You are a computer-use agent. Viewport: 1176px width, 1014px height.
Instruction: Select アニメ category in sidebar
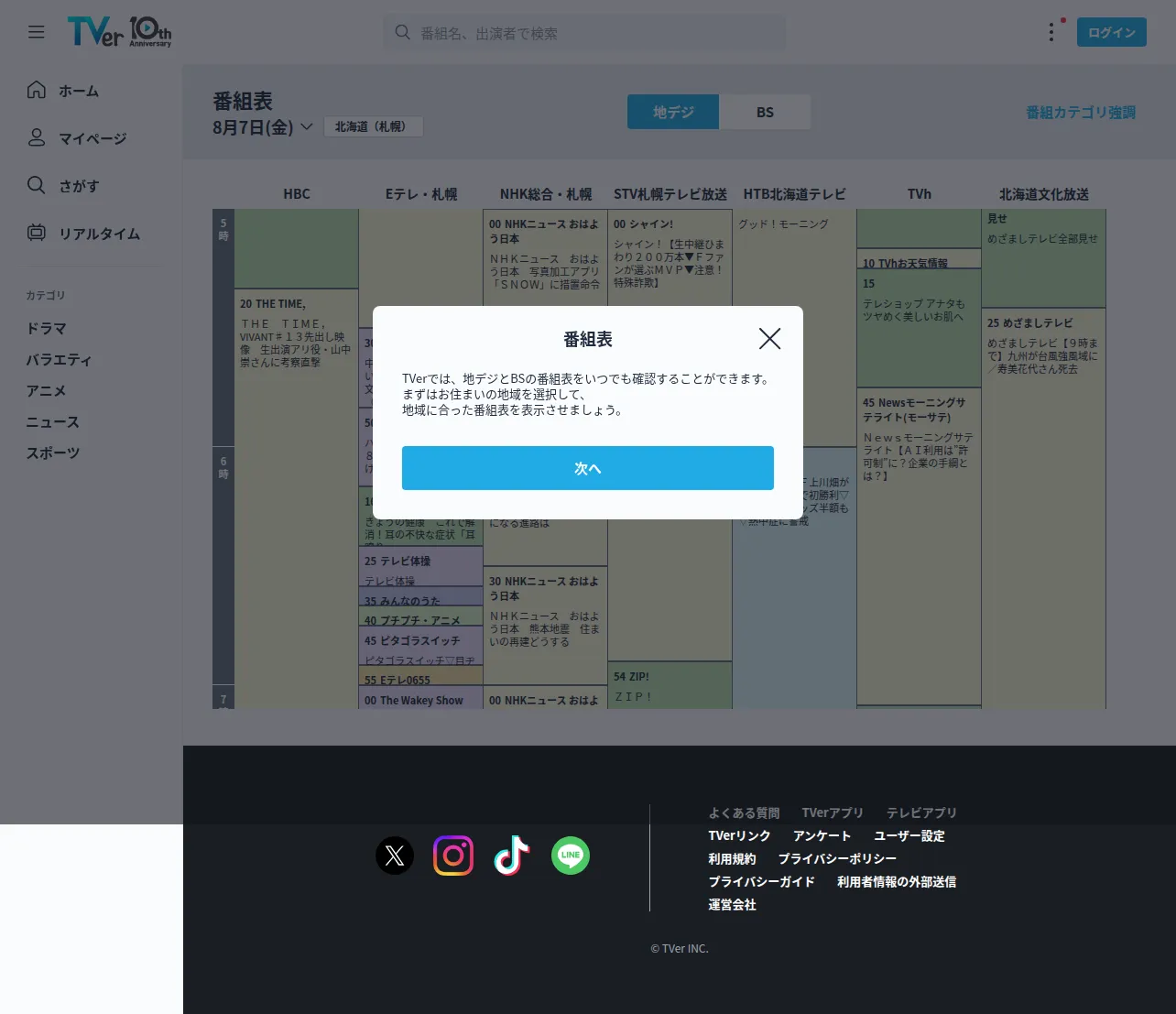tap(47, 390)
